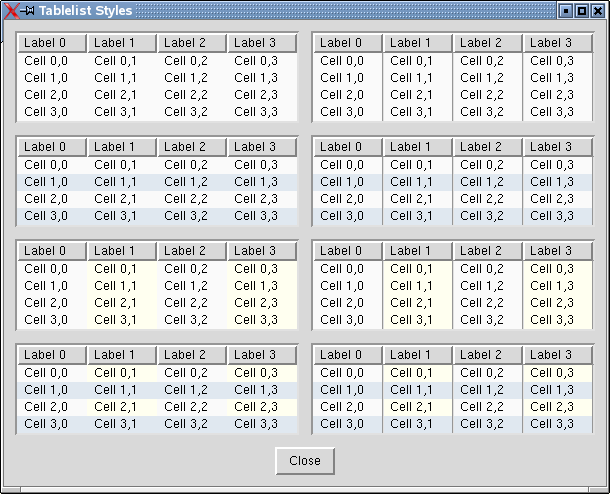This screenshot has height=494, width=610.
Task: Minimize the Tablelist Styles window
Action: coord(565,11)
